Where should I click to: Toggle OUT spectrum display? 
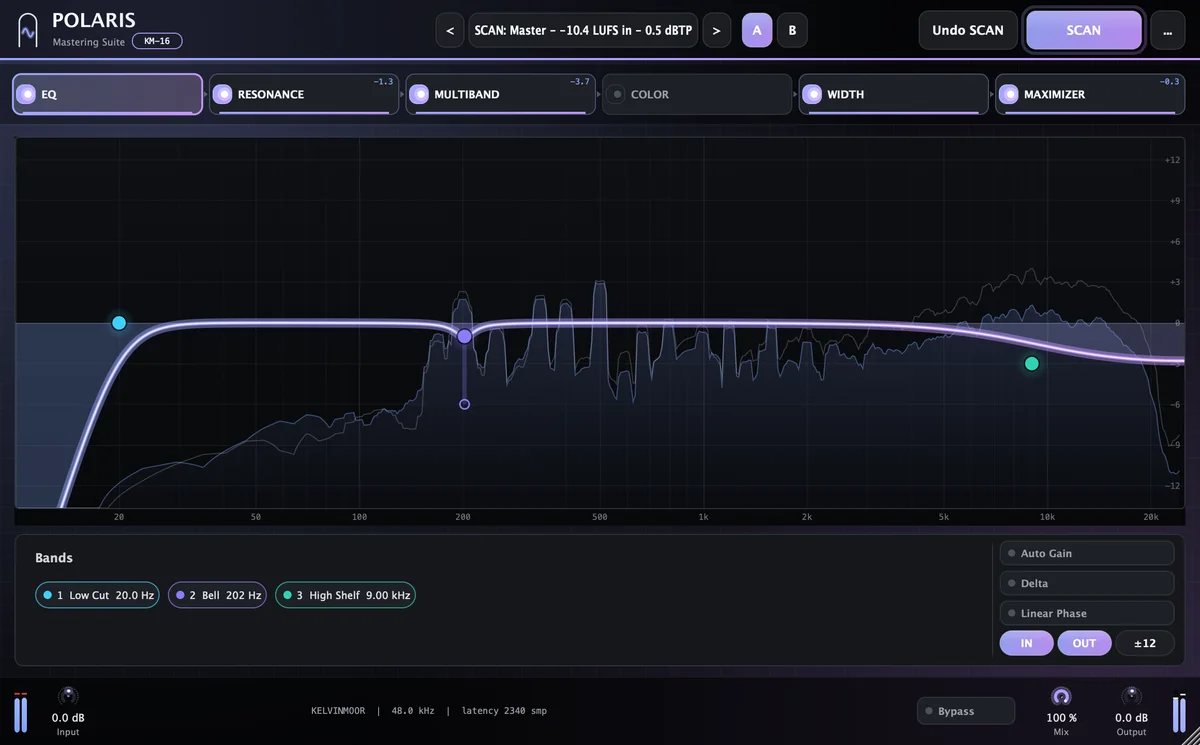point(1084,643)
